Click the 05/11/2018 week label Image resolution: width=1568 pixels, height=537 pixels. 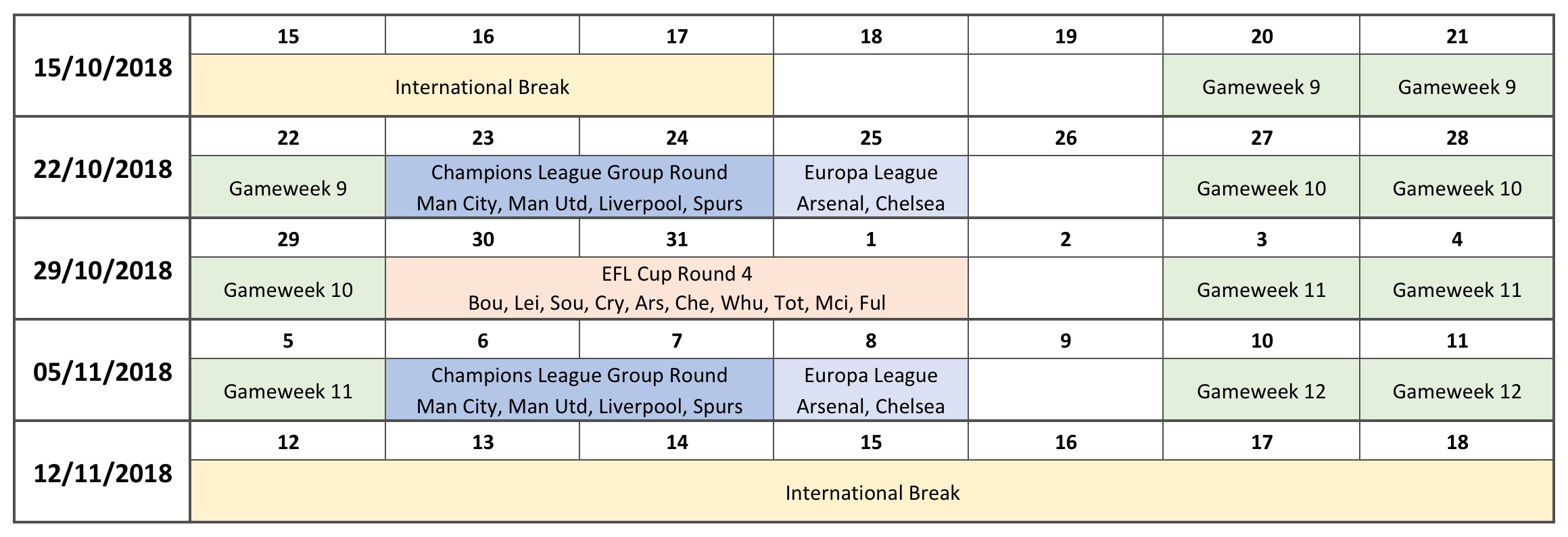coord(102,371)
